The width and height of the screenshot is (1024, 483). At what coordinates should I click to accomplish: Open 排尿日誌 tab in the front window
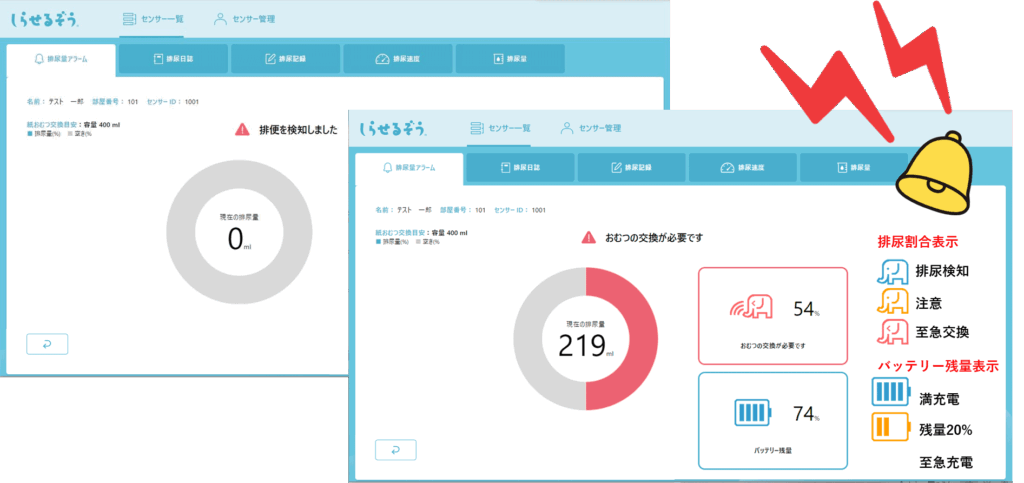pos(520,168)
